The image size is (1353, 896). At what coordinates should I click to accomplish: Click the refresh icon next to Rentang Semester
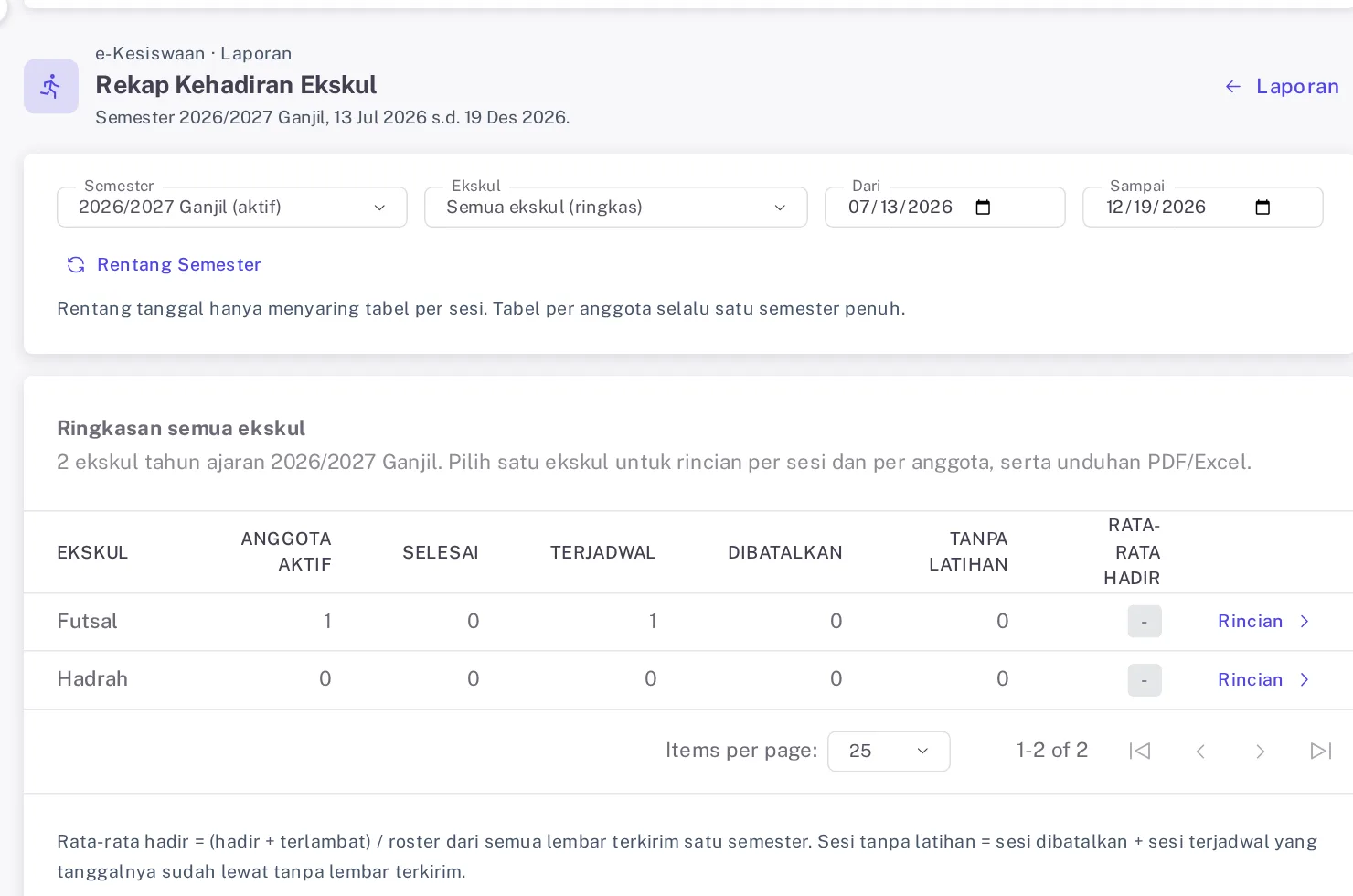point(76,265)
